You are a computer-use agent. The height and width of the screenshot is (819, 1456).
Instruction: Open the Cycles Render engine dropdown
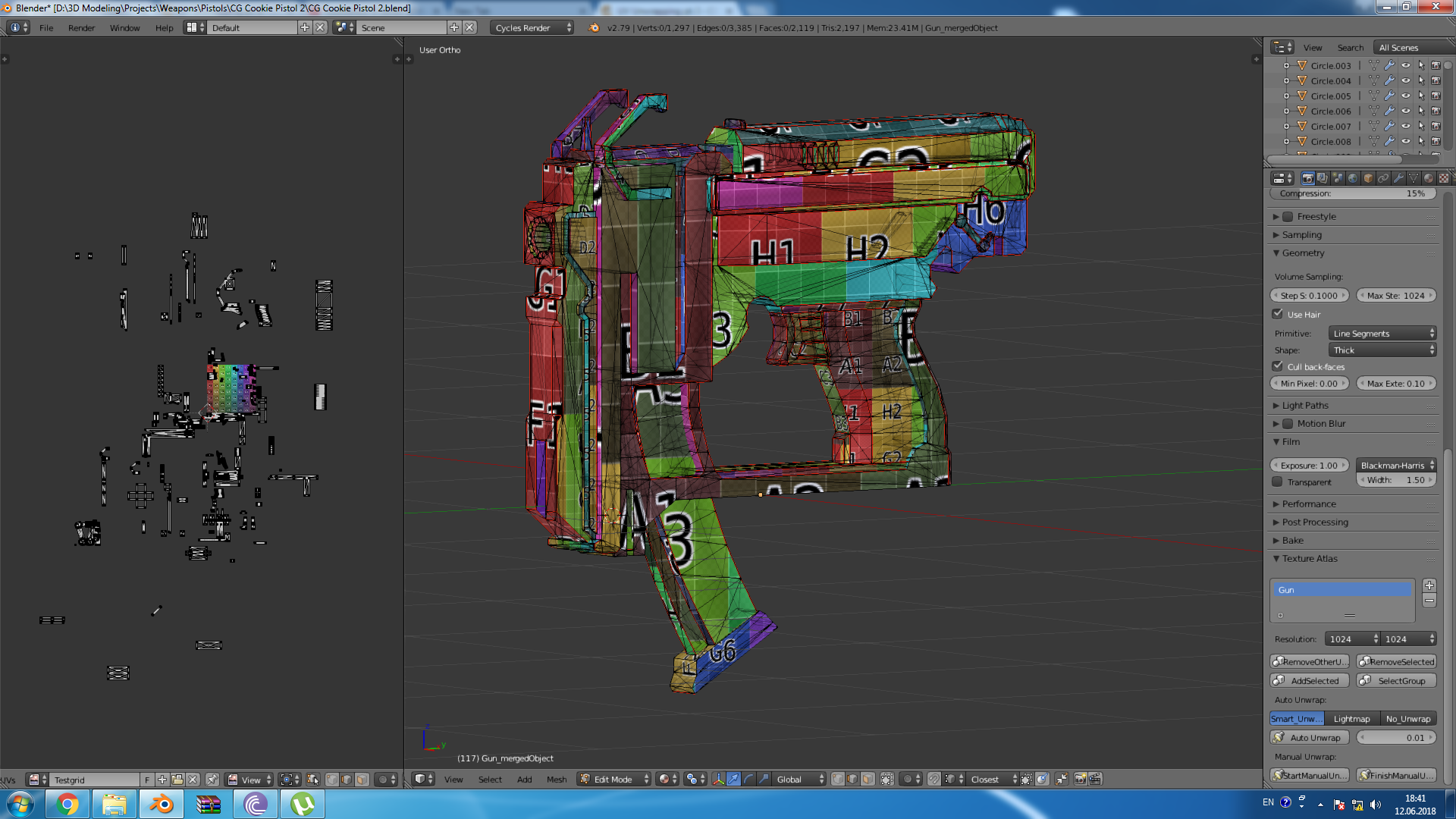click(532, 28)
